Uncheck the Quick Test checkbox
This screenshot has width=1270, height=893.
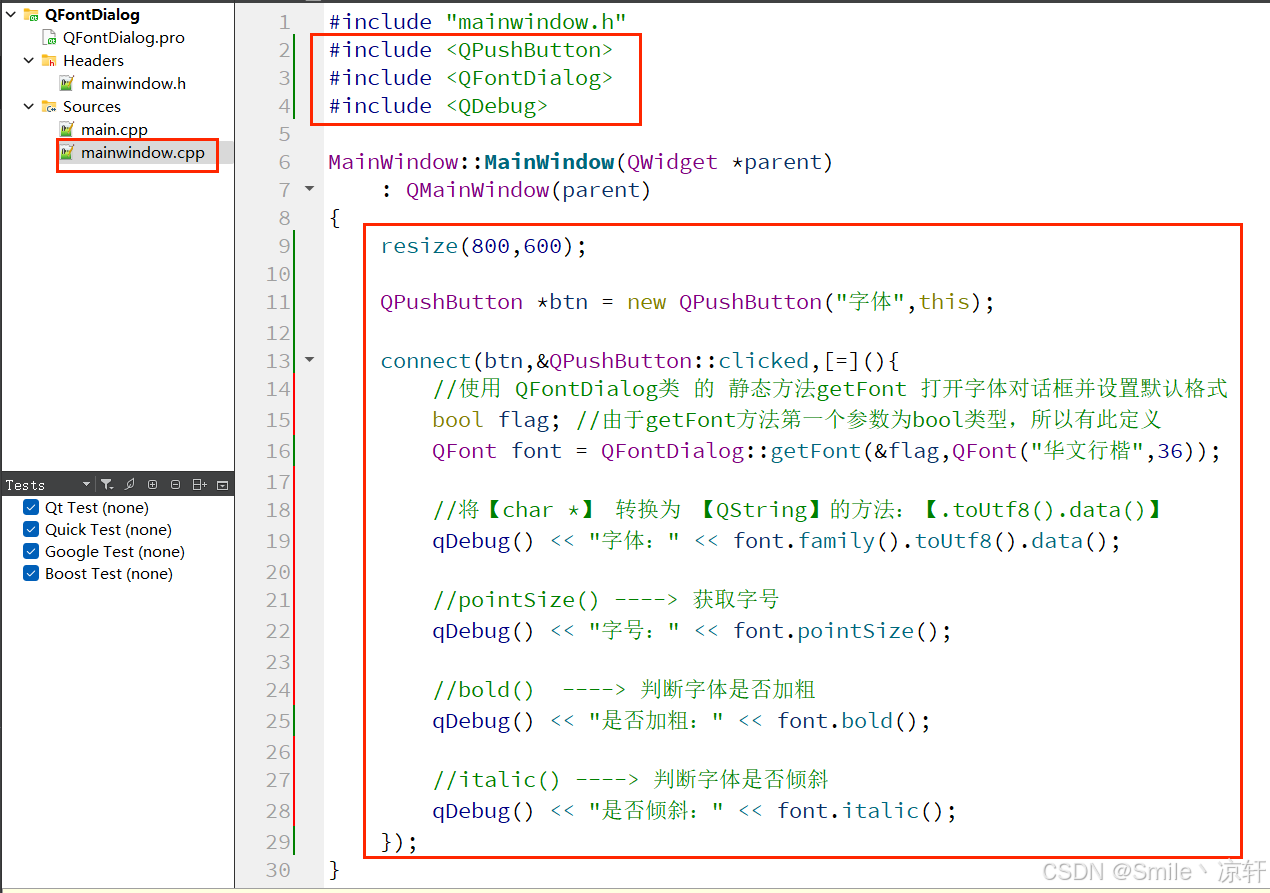point(31,530)
